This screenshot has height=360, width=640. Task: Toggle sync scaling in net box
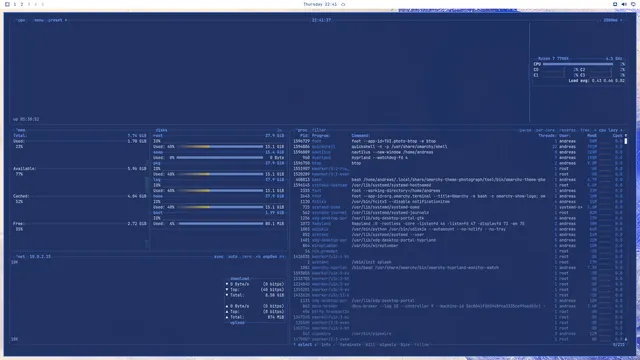pyautogui.click(x=219, y=257)
